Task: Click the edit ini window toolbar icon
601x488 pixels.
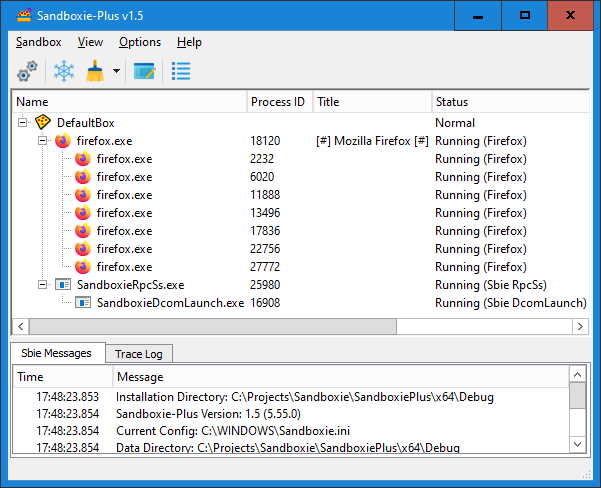Action: (x=144, y=71)
